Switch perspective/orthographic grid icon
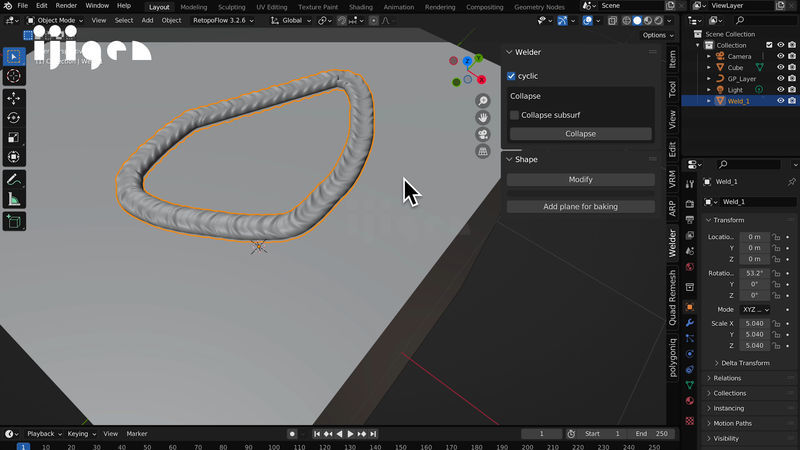 tap(483, 151)
